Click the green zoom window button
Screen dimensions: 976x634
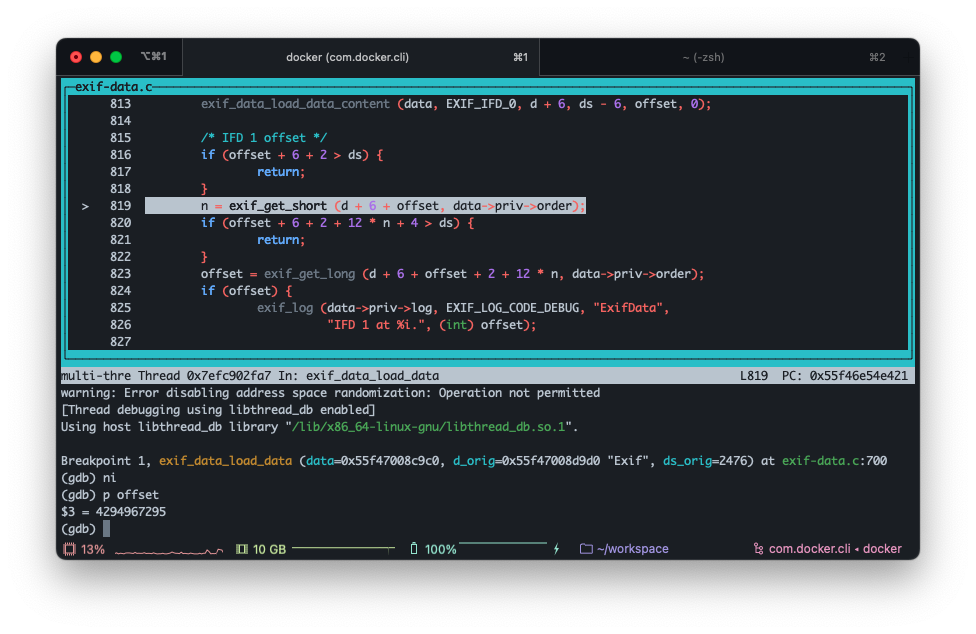(x=116, y=58)
